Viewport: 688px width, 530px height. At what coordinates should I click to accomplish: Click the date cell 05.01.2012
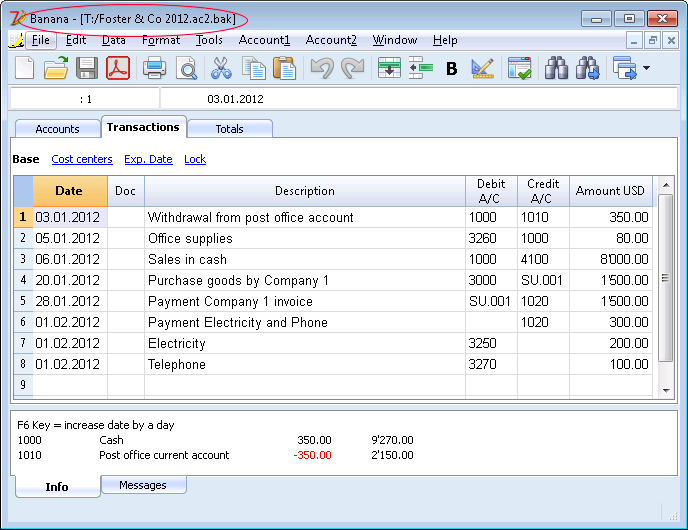(70, 238)
